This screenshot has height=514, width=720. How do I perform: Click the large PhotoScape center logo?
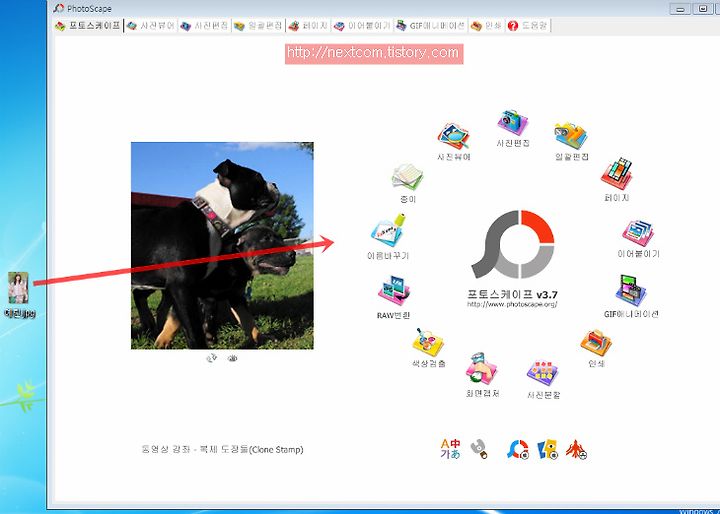(513, 244)
